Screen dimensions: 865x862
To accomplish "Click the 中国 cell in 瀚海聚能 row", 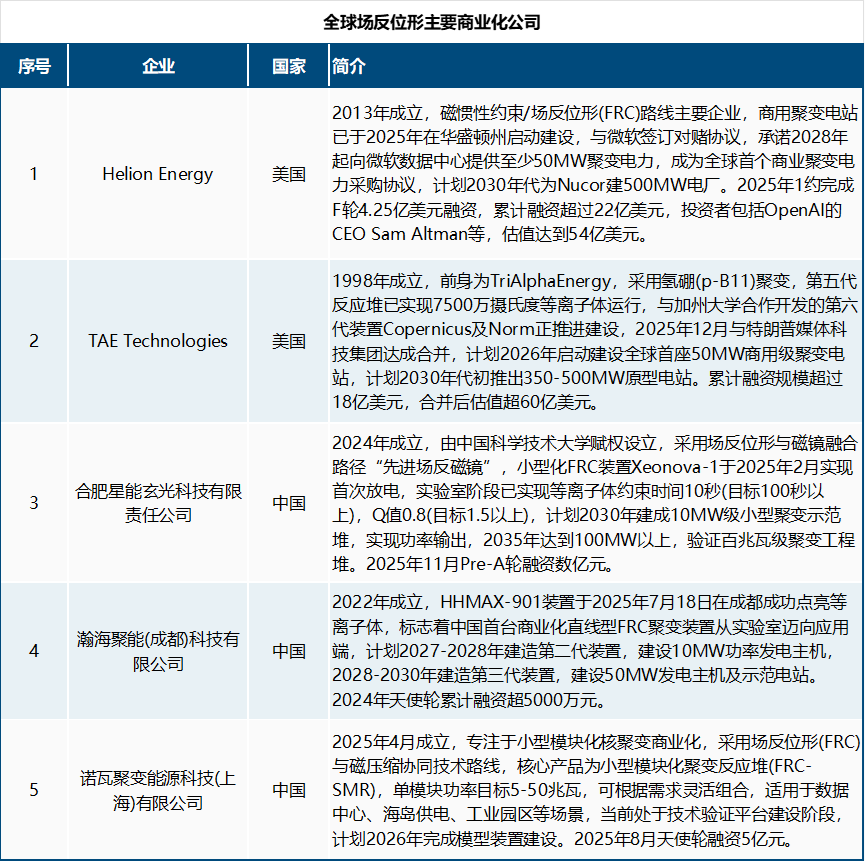I will tap(289, 651).
